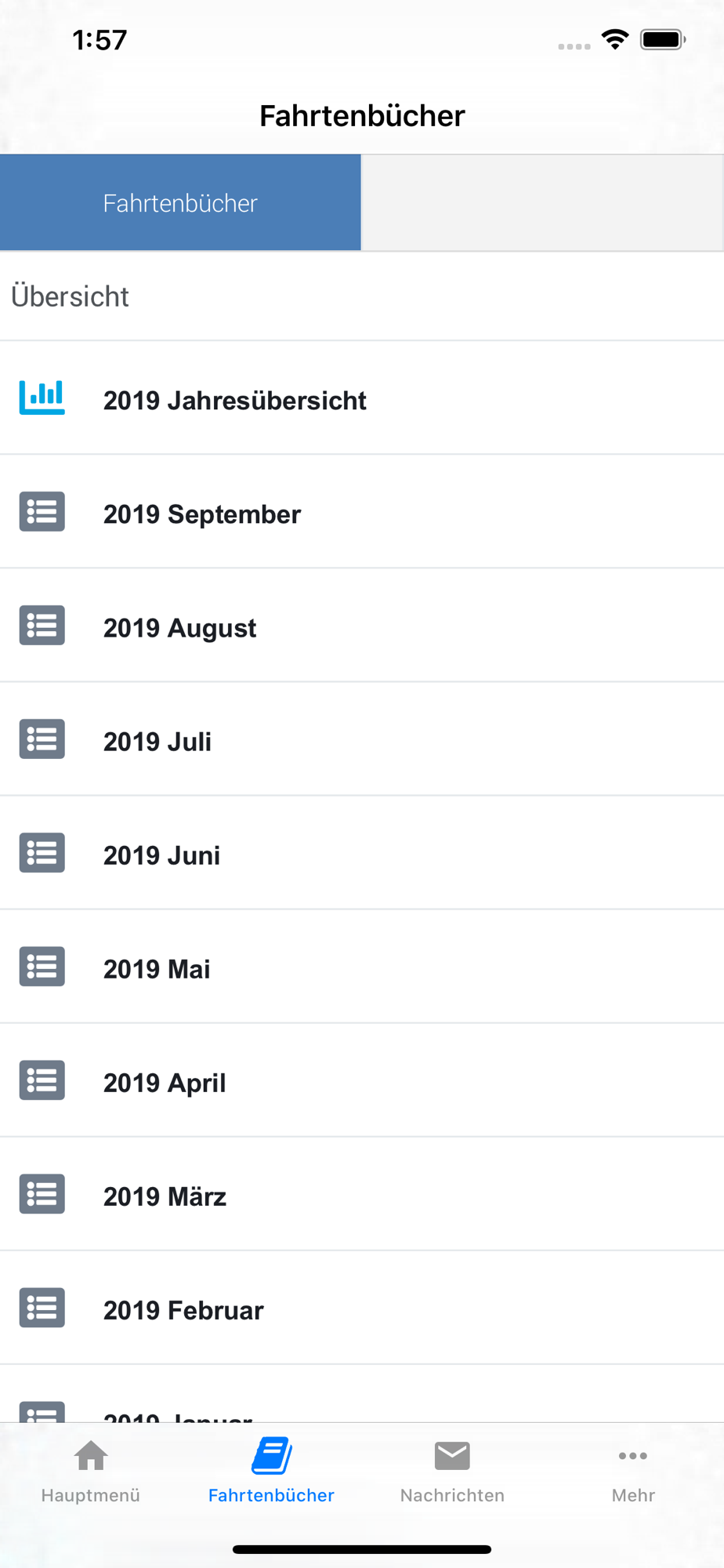Tap the list icon beside 2019 September
The width and height of the screenshot is (724, 1568).
[42, 512]
